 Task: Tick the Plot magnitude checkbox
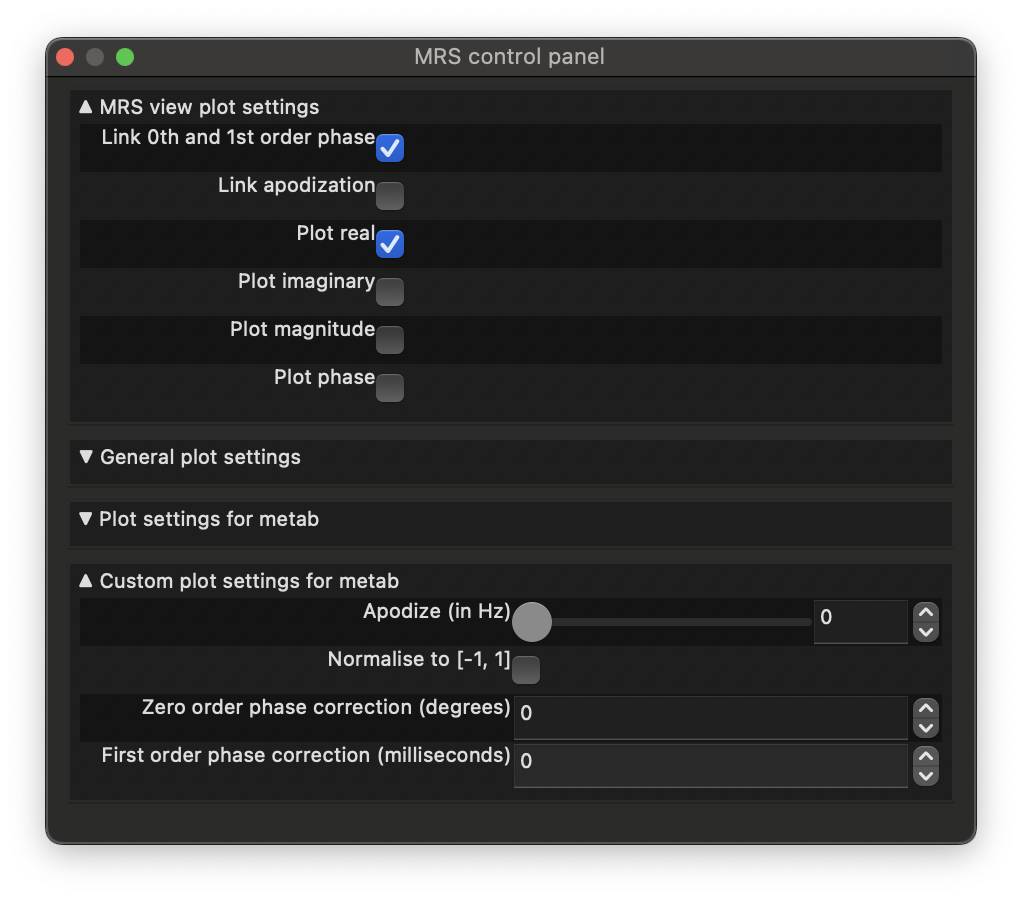[x=389, y=340]
